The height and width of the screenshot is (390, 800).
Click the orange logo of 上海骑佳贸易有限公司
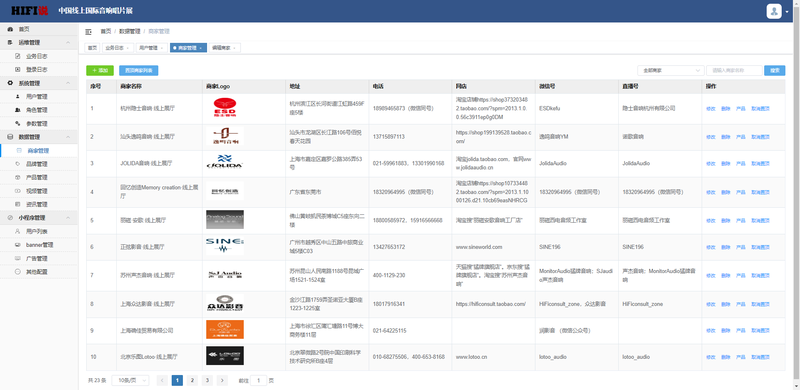coord(224,330)
